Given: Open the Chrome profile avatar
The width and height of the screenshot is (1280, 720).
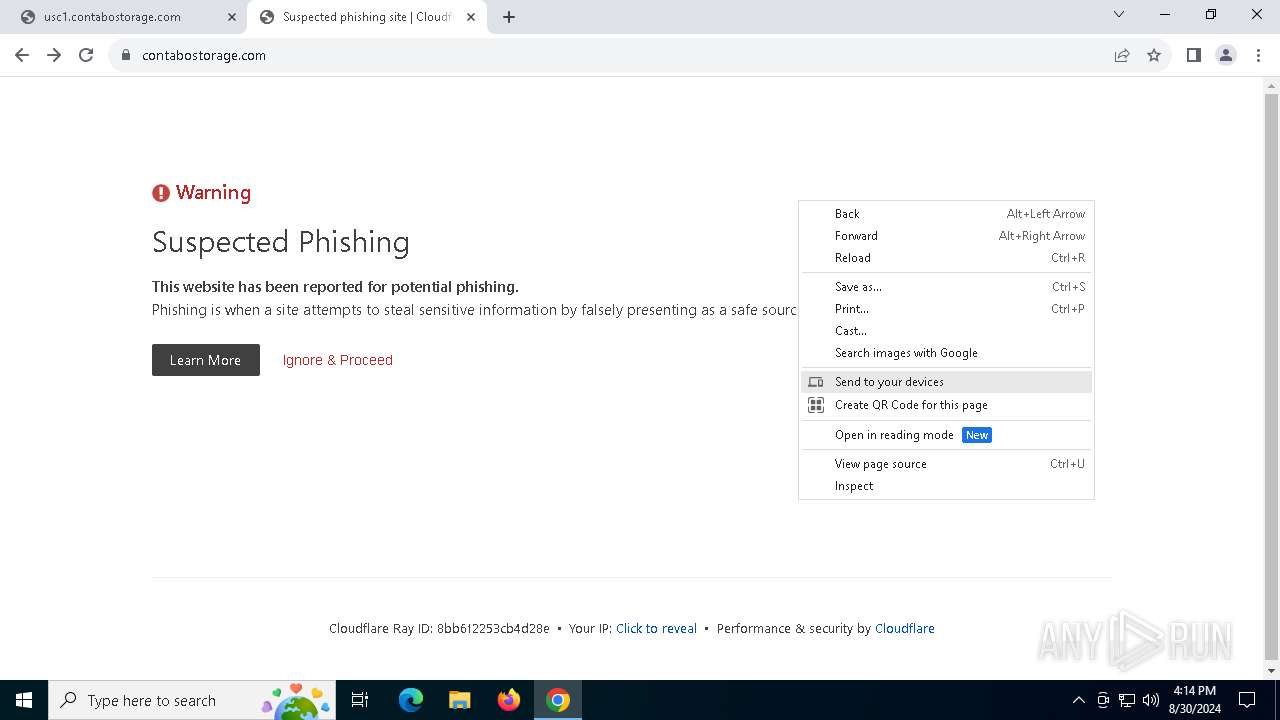Looking at the screenshot, I should [1226, 55].
